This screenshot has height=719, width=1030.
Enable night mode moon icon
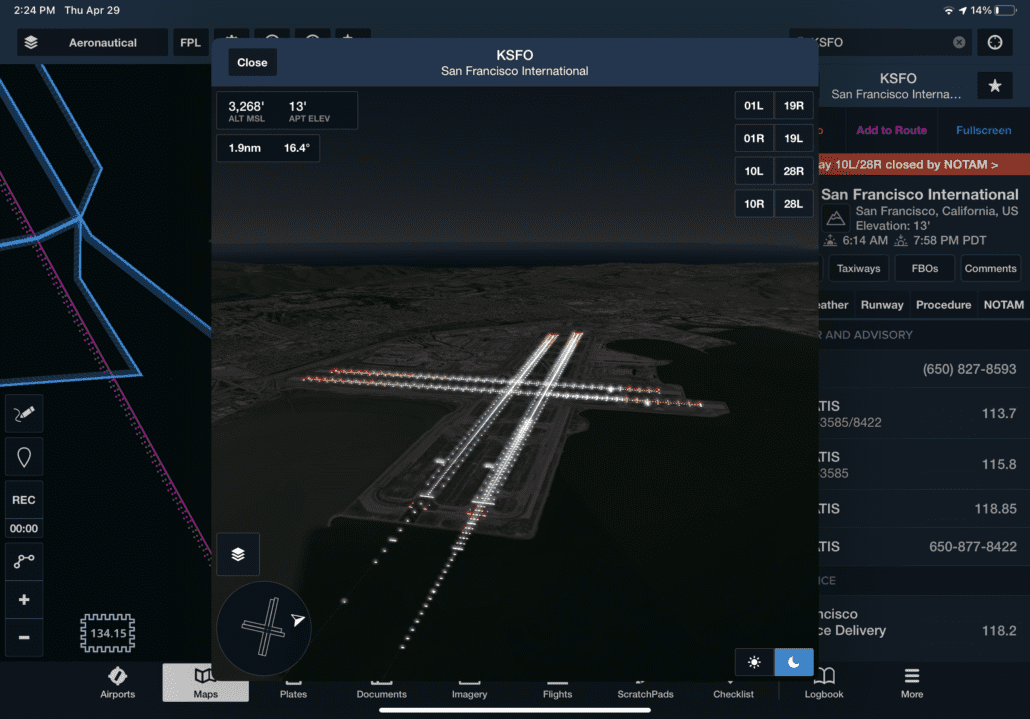(x=793, y=662)
